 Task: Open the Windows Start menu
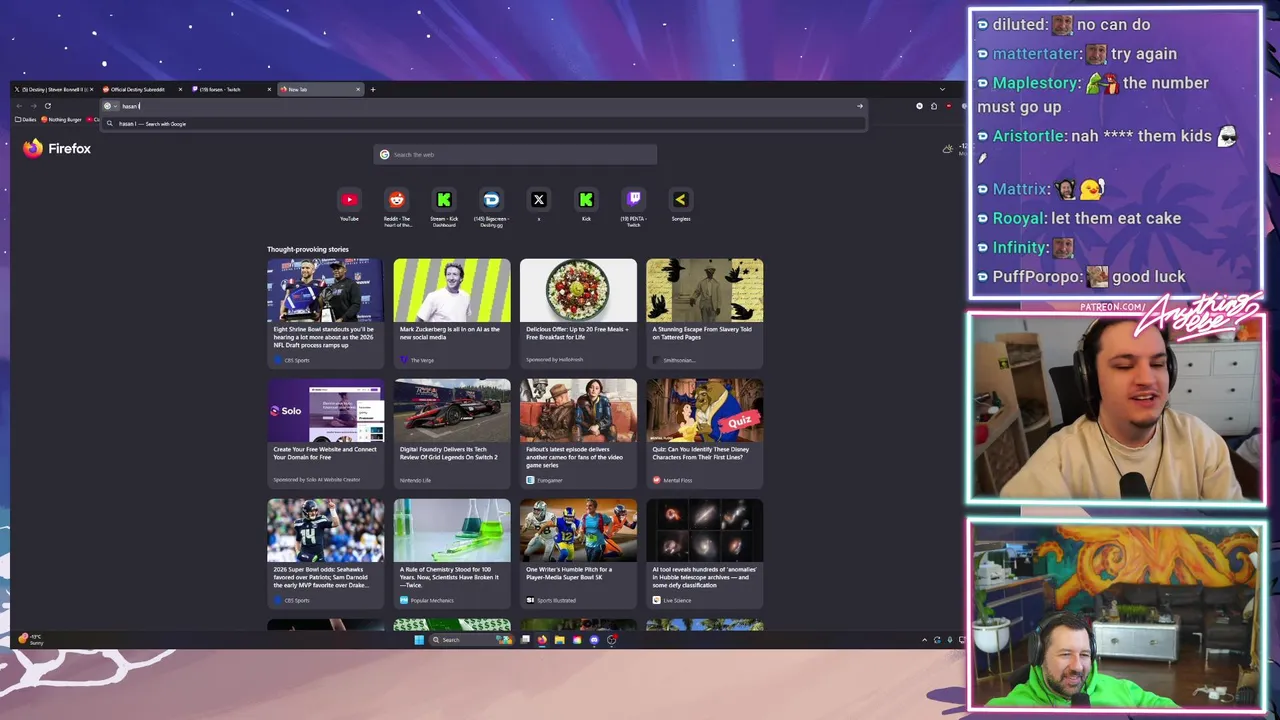pos(419,640)
